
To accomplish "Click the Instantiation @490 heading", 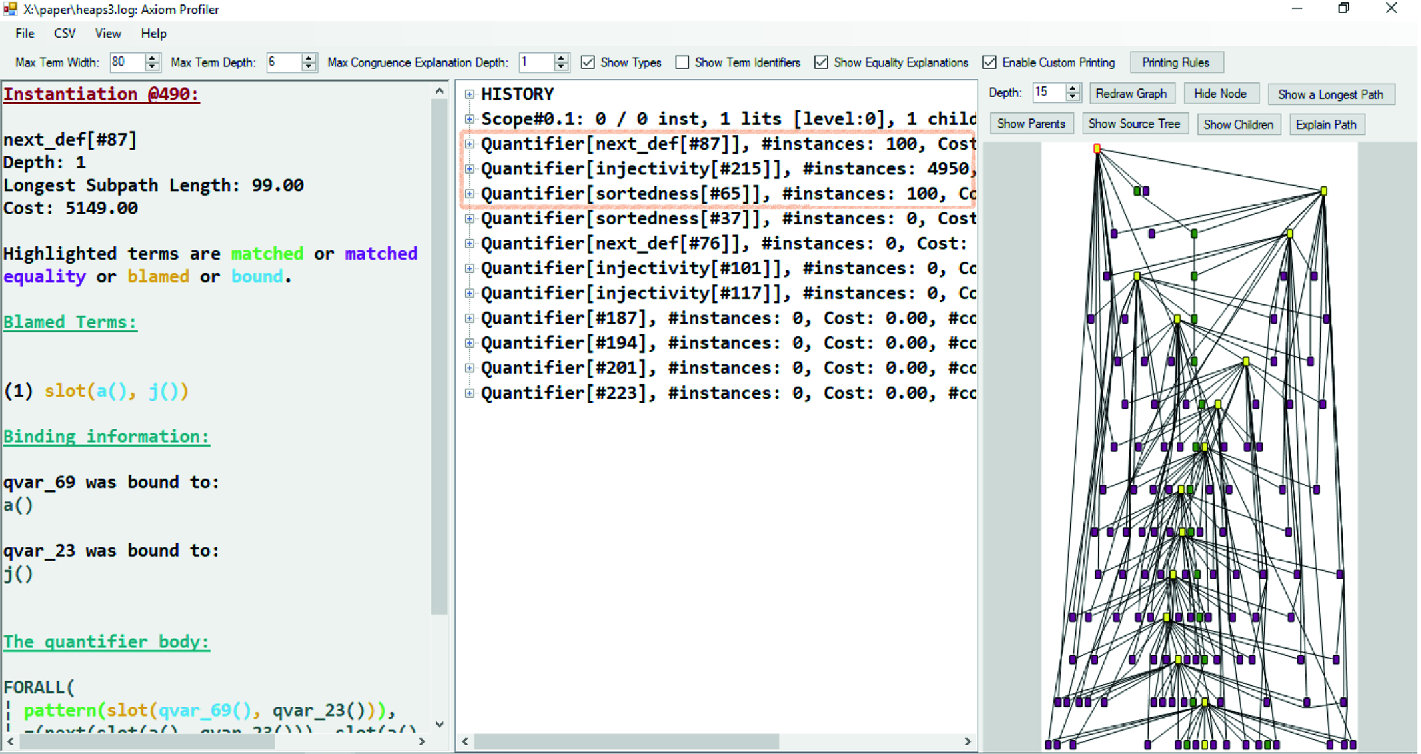I will [x=101, y=94].
